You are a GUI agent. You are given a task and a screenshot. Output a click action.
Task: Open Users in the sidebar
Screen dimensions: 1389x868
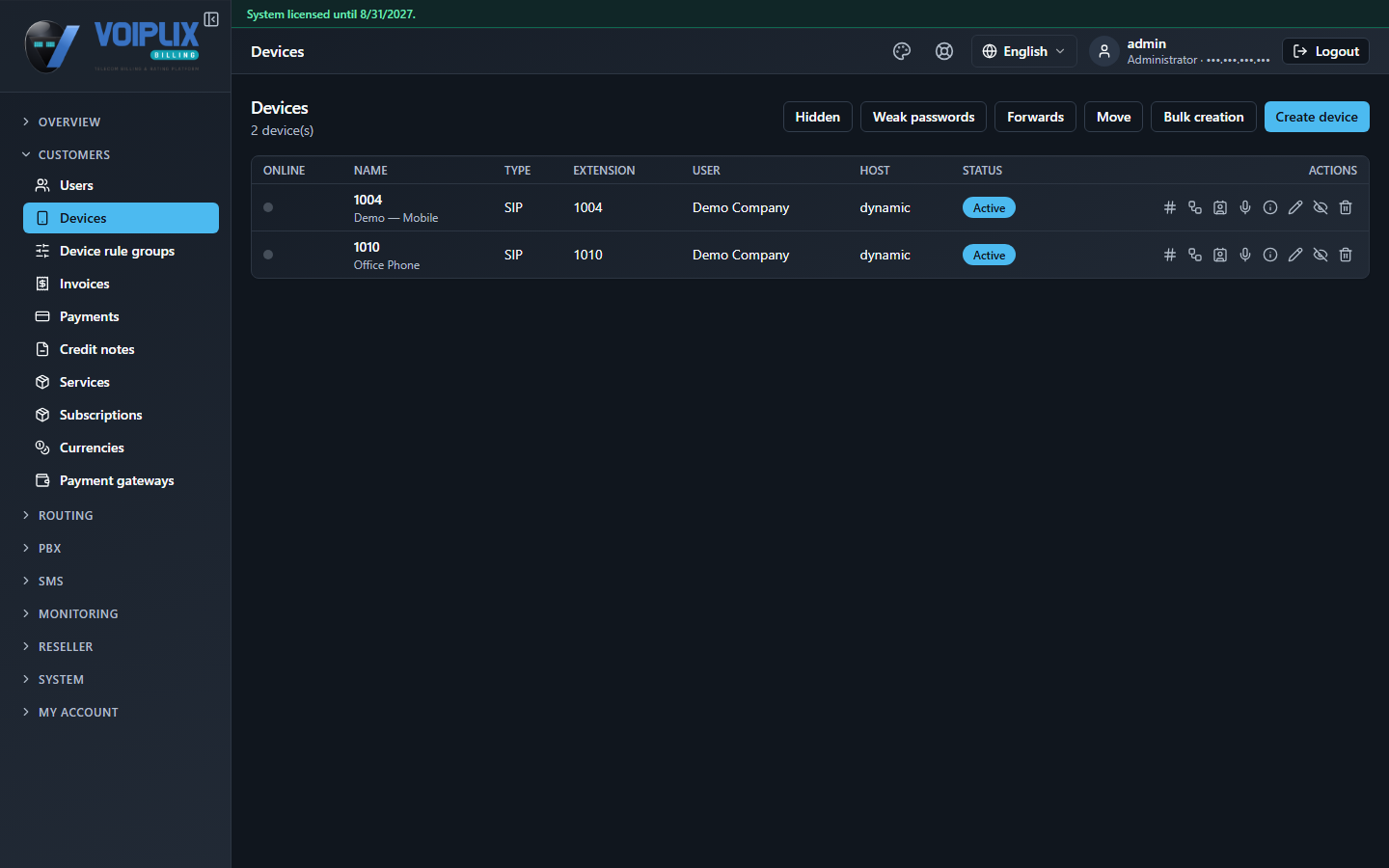click(121, 185)
